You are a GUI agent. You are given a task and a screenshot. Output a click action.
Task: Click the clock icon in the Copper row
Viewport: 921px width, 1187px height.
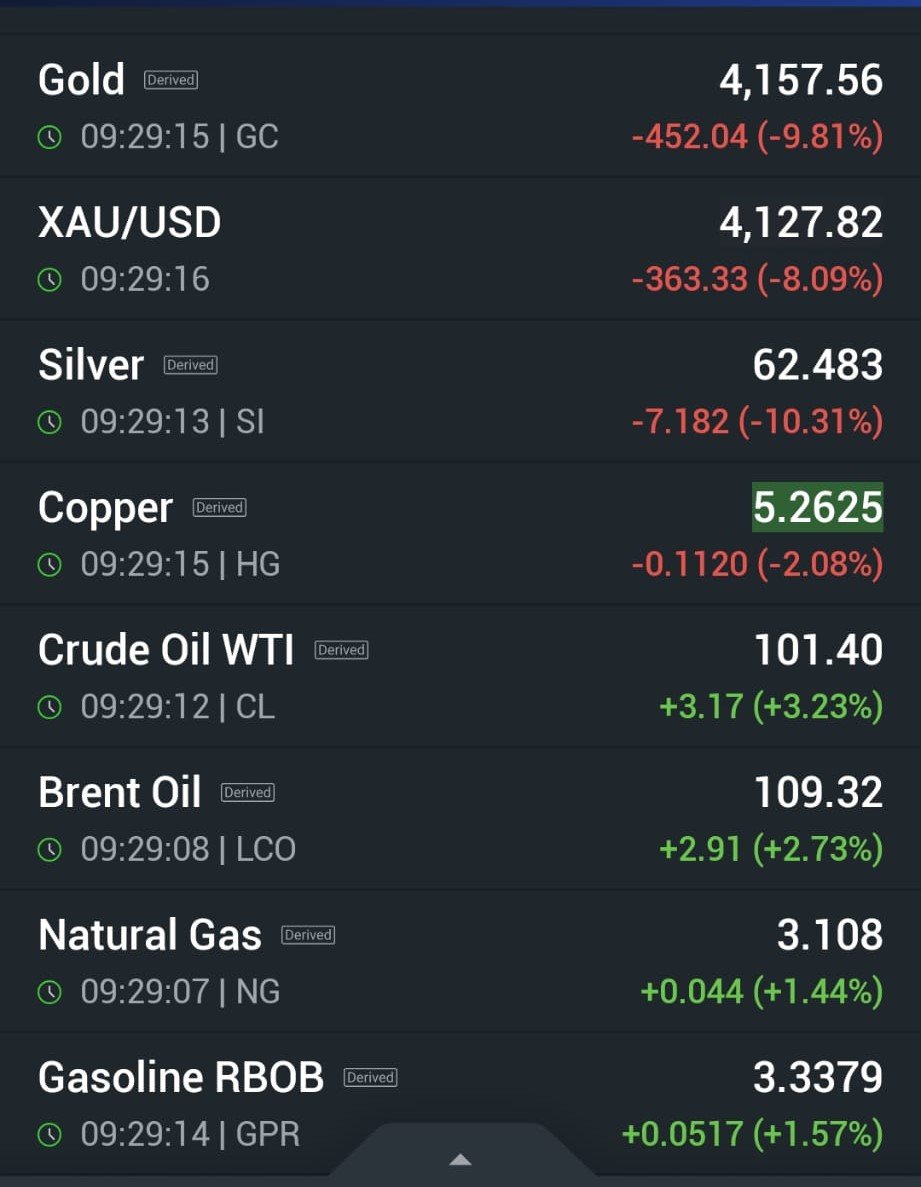[x=49, y=565]
